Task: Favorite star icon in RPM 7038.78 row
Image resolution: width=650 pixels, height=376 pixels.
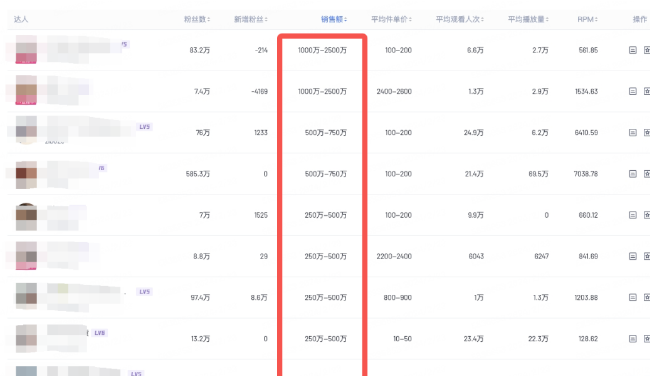Action: pyautogui.click(x=647, y=174)
